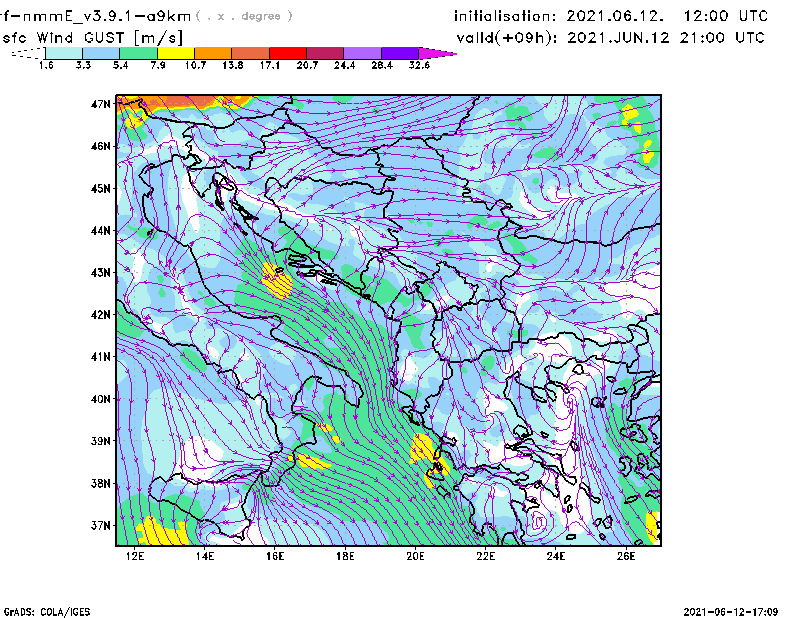
Task: Click the 24E longitude label
Action: coord(556,556)
